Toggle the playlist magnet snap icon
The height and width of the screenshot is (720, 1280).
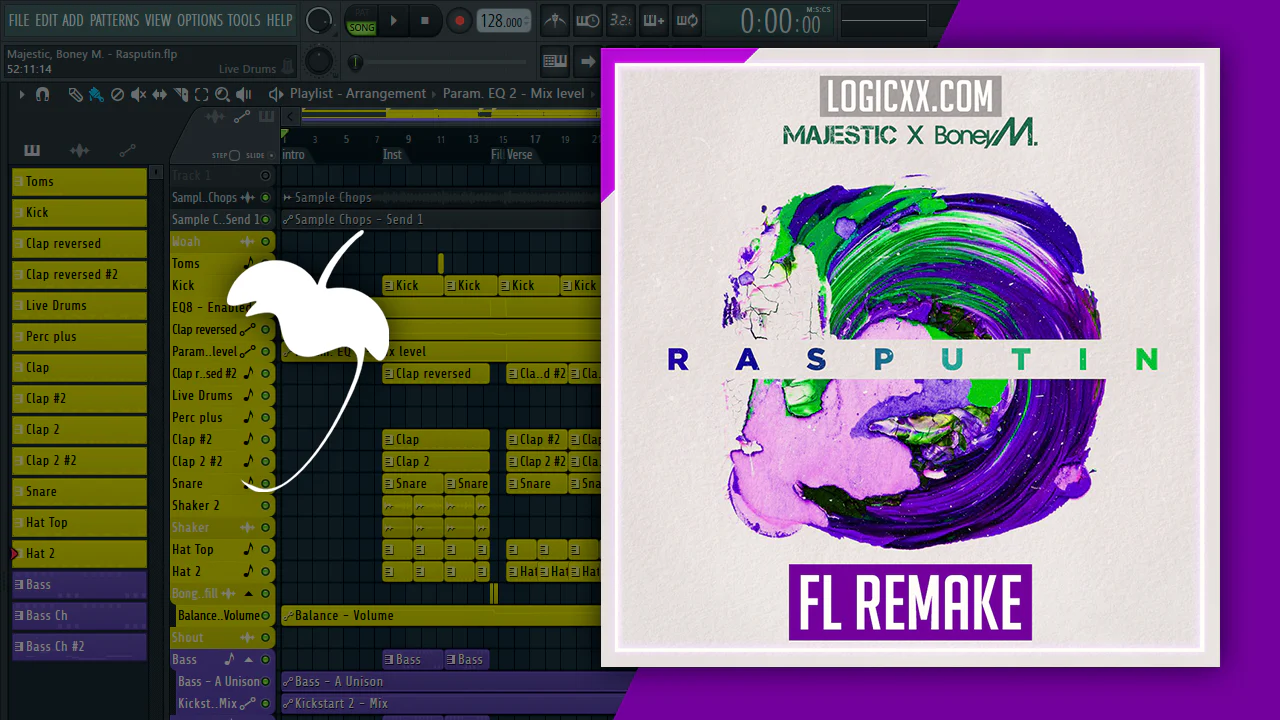42,95
